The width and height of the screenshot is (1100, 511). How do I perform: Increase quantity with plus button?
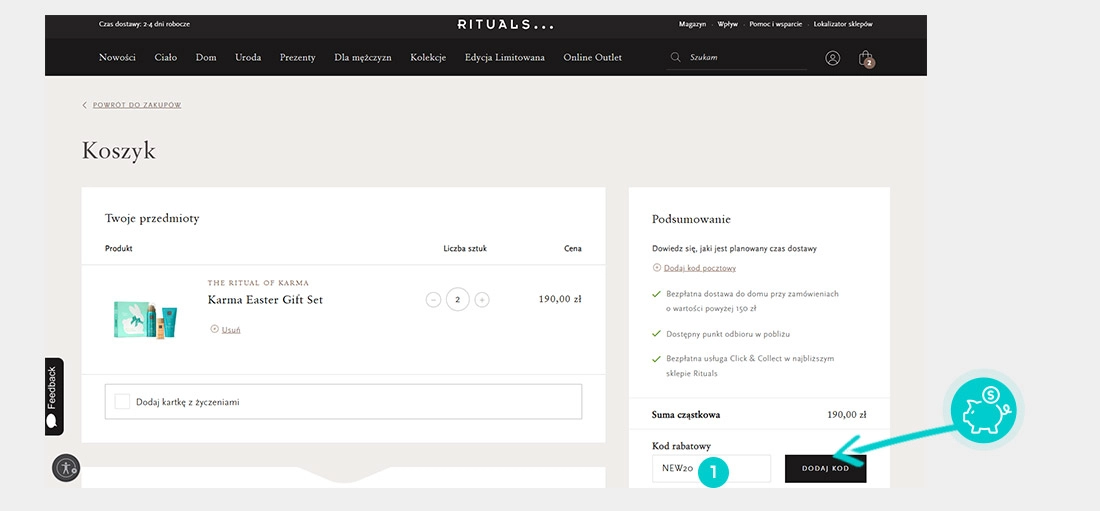[x=482, y=300]
